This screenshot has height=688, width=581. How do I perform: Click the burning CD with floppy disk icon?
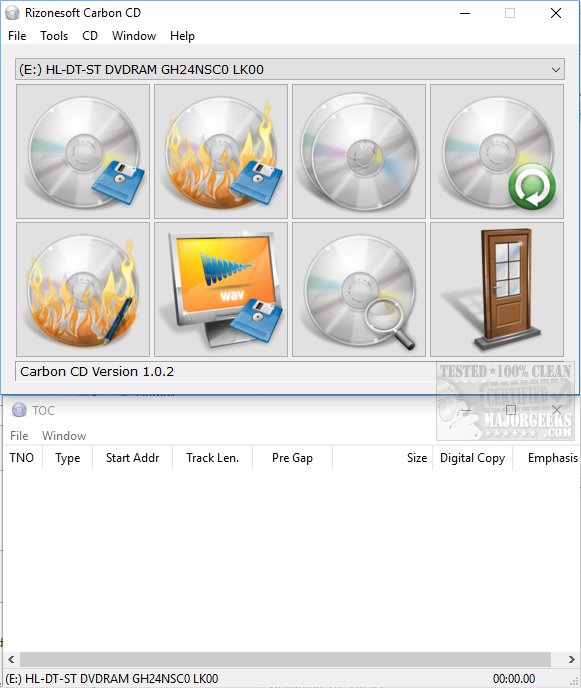(x=221, y=151)
